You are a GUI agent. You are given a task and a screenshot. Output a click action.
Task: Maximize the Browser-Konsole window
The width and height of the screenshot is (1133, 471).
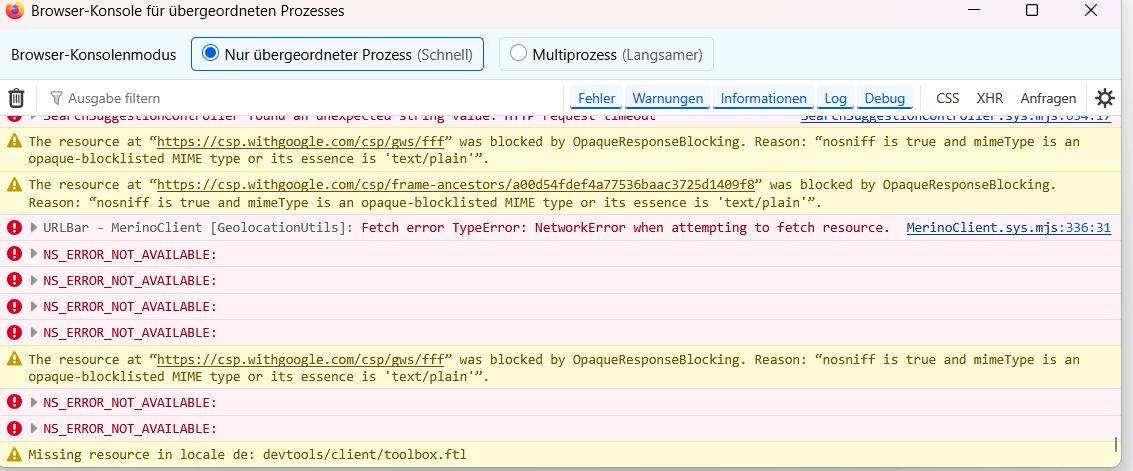1032,11
